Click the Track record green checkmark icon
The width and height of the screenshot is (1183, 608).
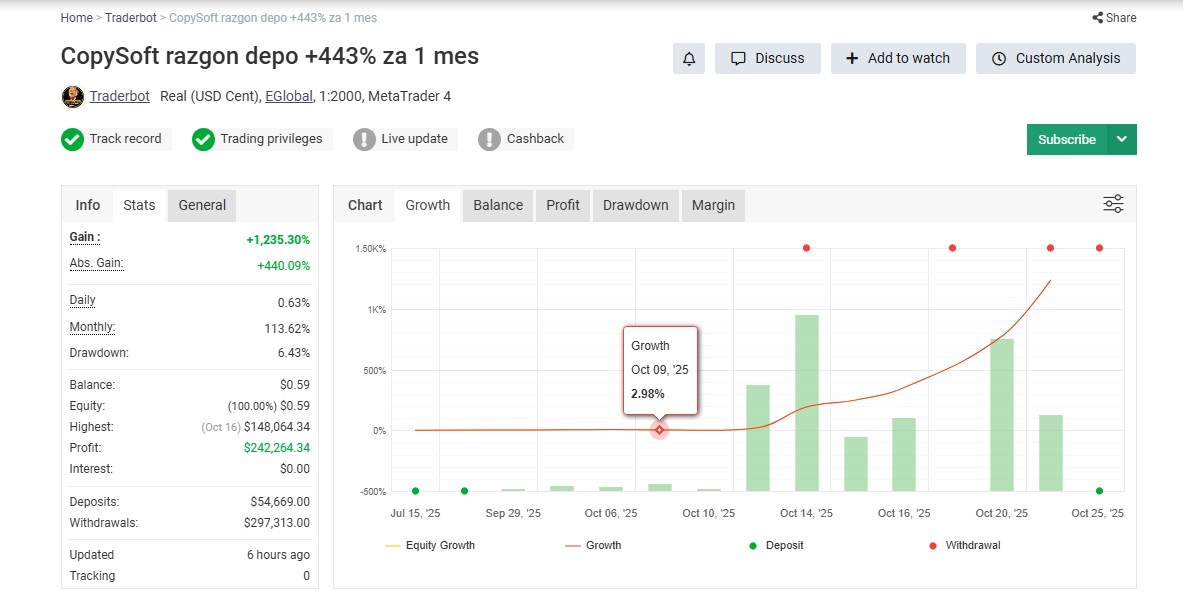72,139
